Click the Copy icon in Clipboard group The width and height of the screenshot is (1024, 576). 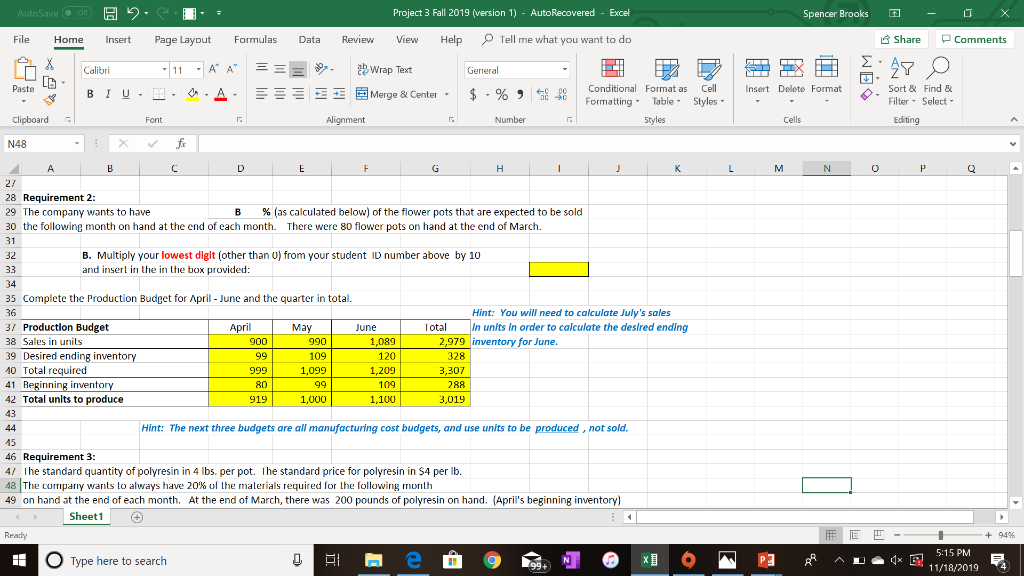click(49, 82)
